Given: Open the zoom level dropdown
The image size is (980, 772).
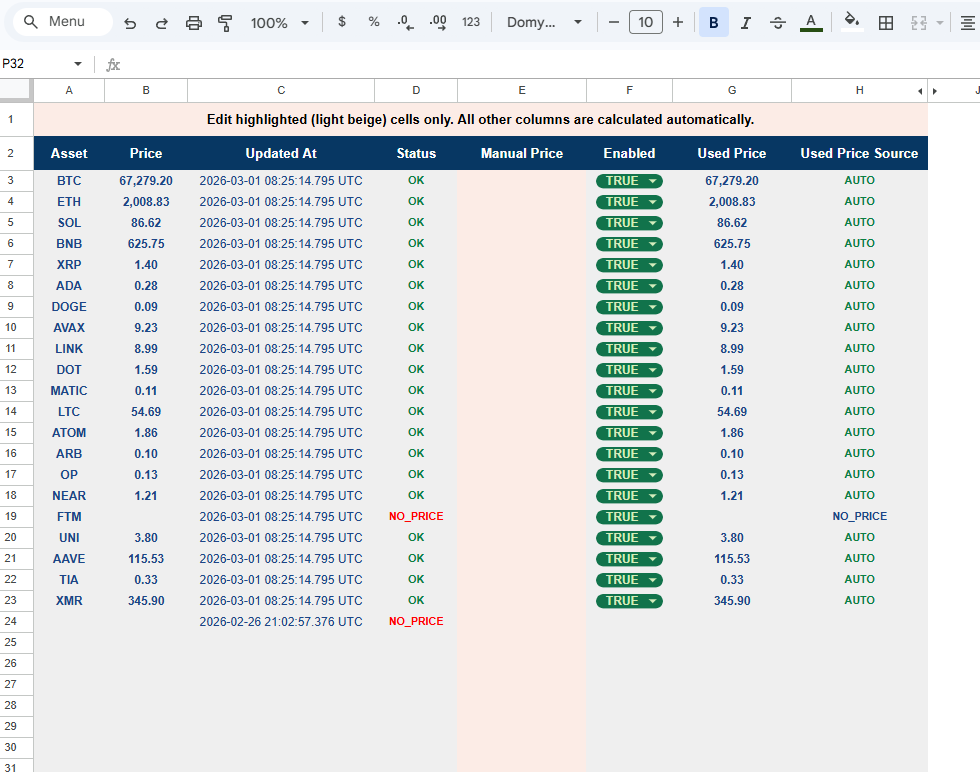Looking at the screenshot, I should point(280,21).
